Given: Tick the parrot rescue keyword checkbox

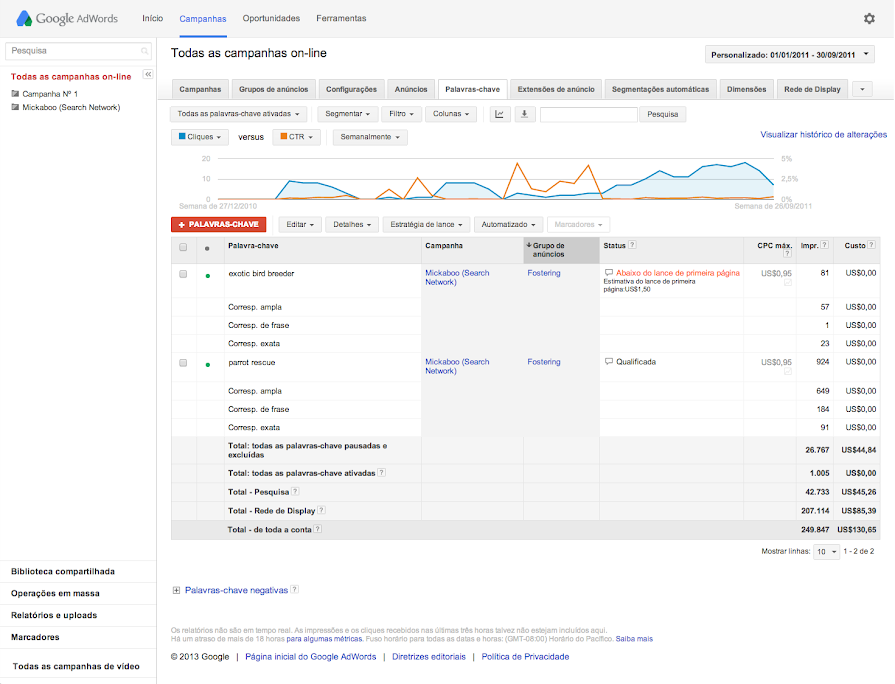Looking at the screenshot, I should click(183, 363).
